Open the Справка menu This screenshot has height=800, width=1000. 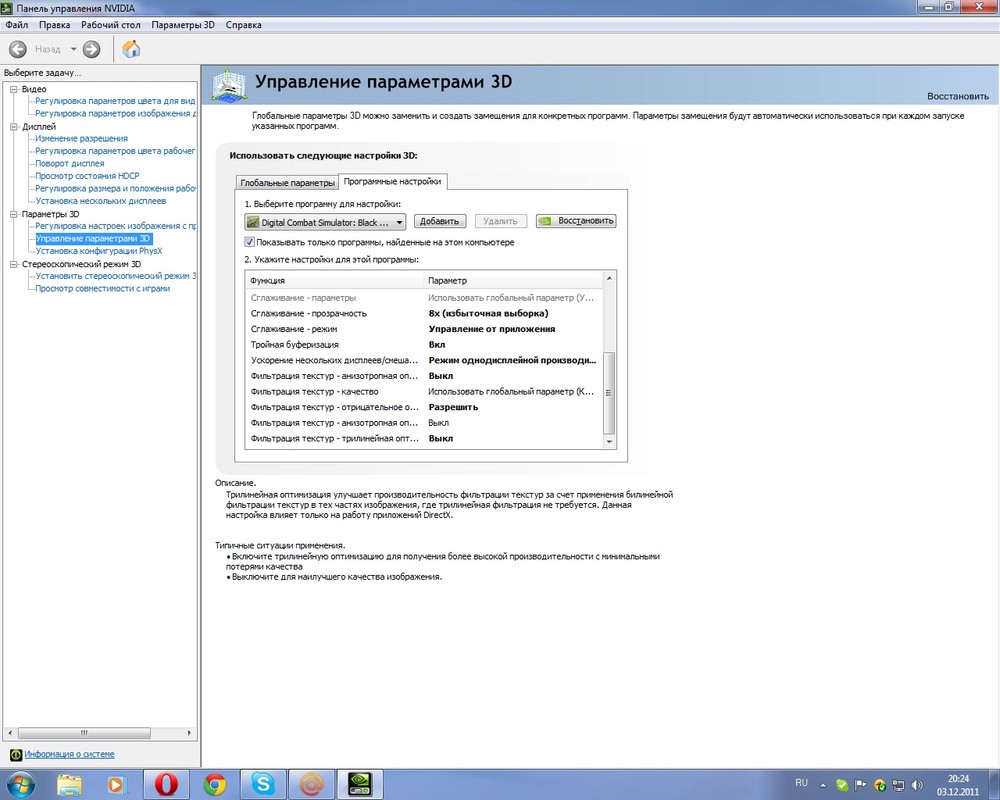click(244, 25)
